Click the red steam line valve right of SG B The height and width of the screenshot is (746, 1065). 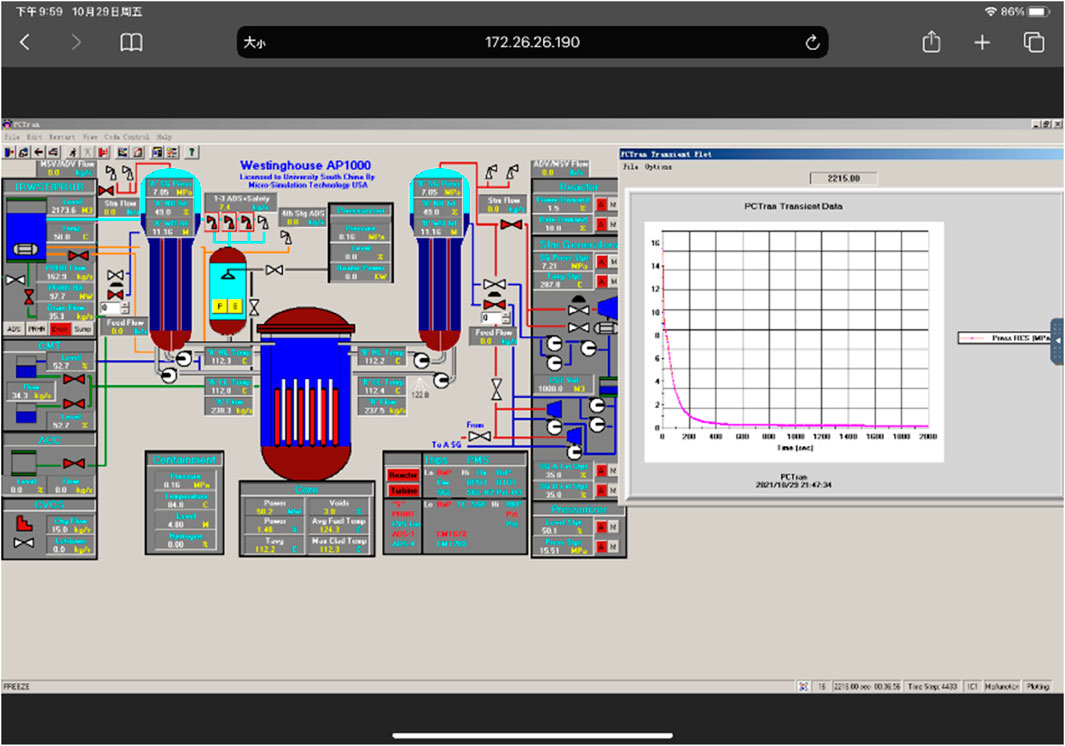click(511, 225)
